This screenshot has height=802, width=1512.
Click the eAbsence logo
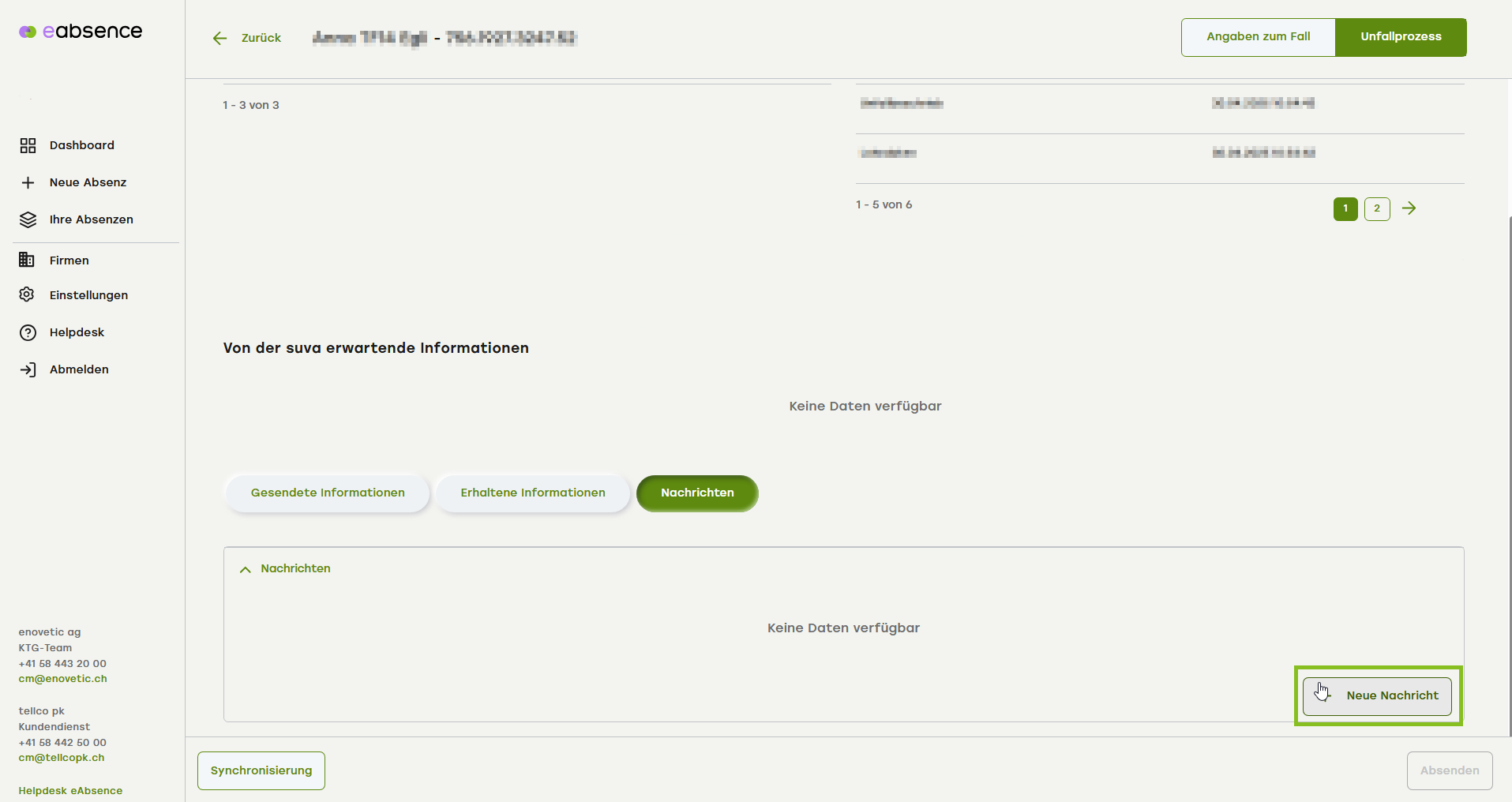point(81,32)
